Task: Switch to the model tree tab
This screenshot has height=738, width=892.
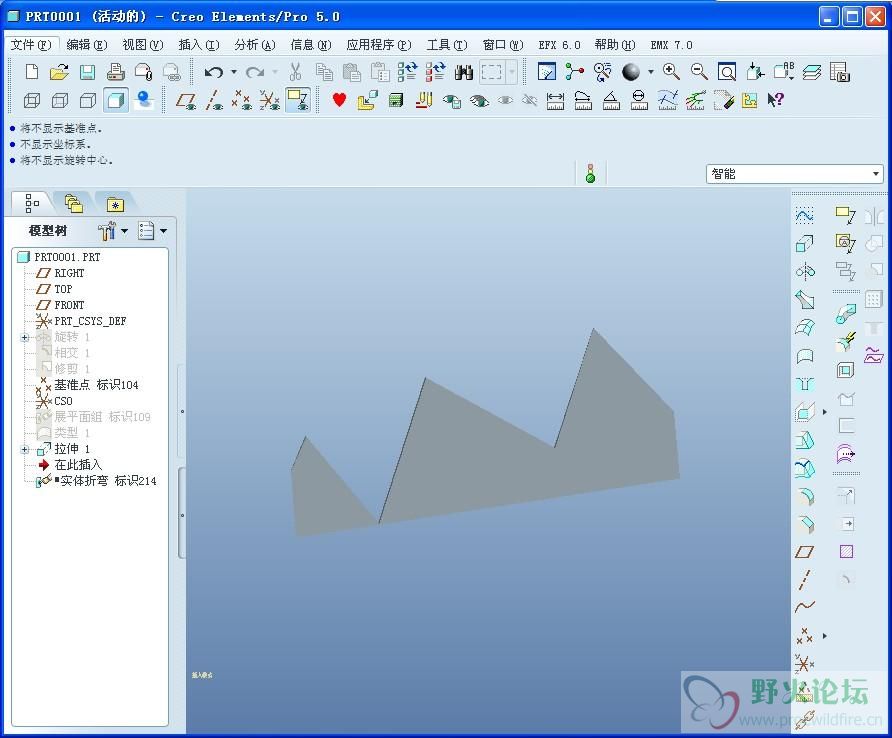Action: pos(32,203)
